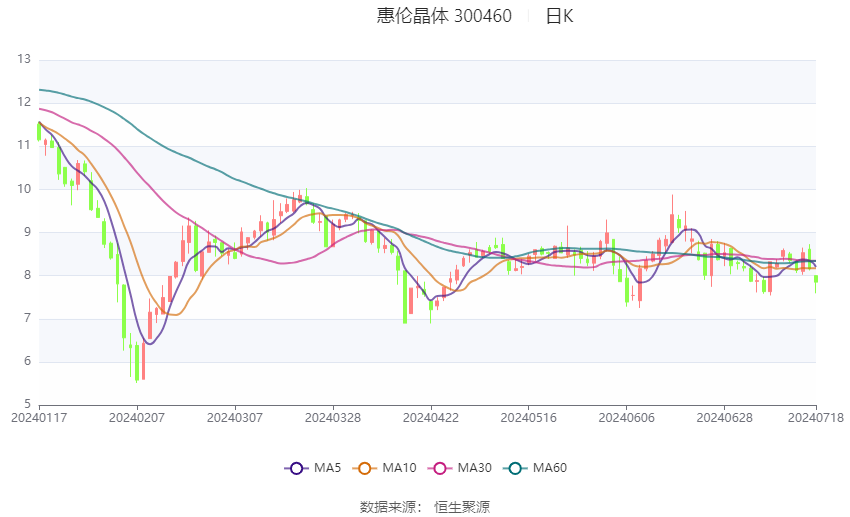Image resolution: width=850 pixels, height=517 pixels.
Task: Click the y-axis value 13
Action: [x=24, y=59]
